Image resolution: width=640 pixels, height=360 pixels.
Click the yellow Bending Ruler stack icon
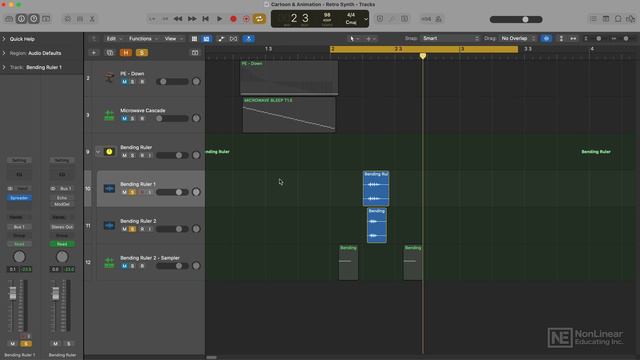[109, 152]
